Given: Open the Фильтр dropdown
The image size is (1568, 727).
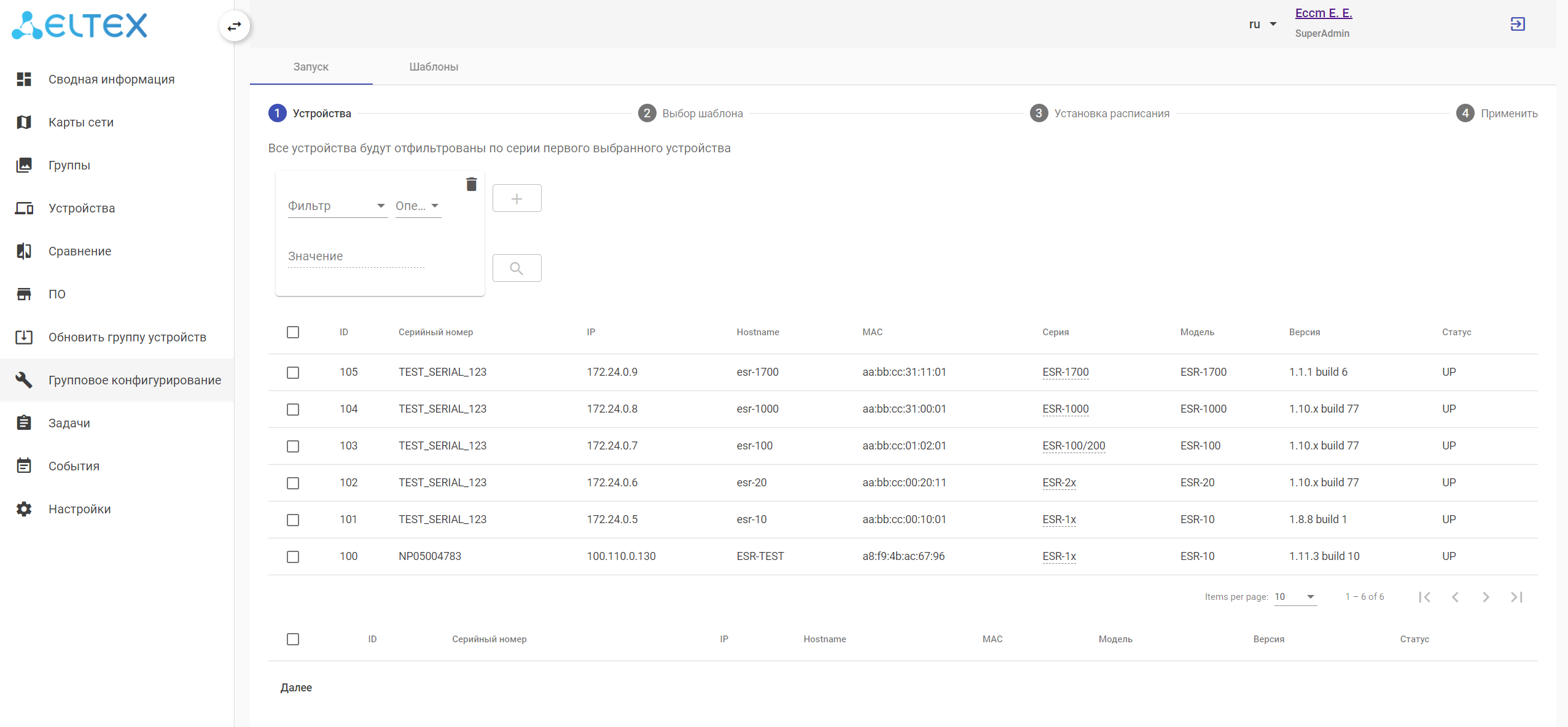Looking at the screenshot, I should [x=337, y=206].
